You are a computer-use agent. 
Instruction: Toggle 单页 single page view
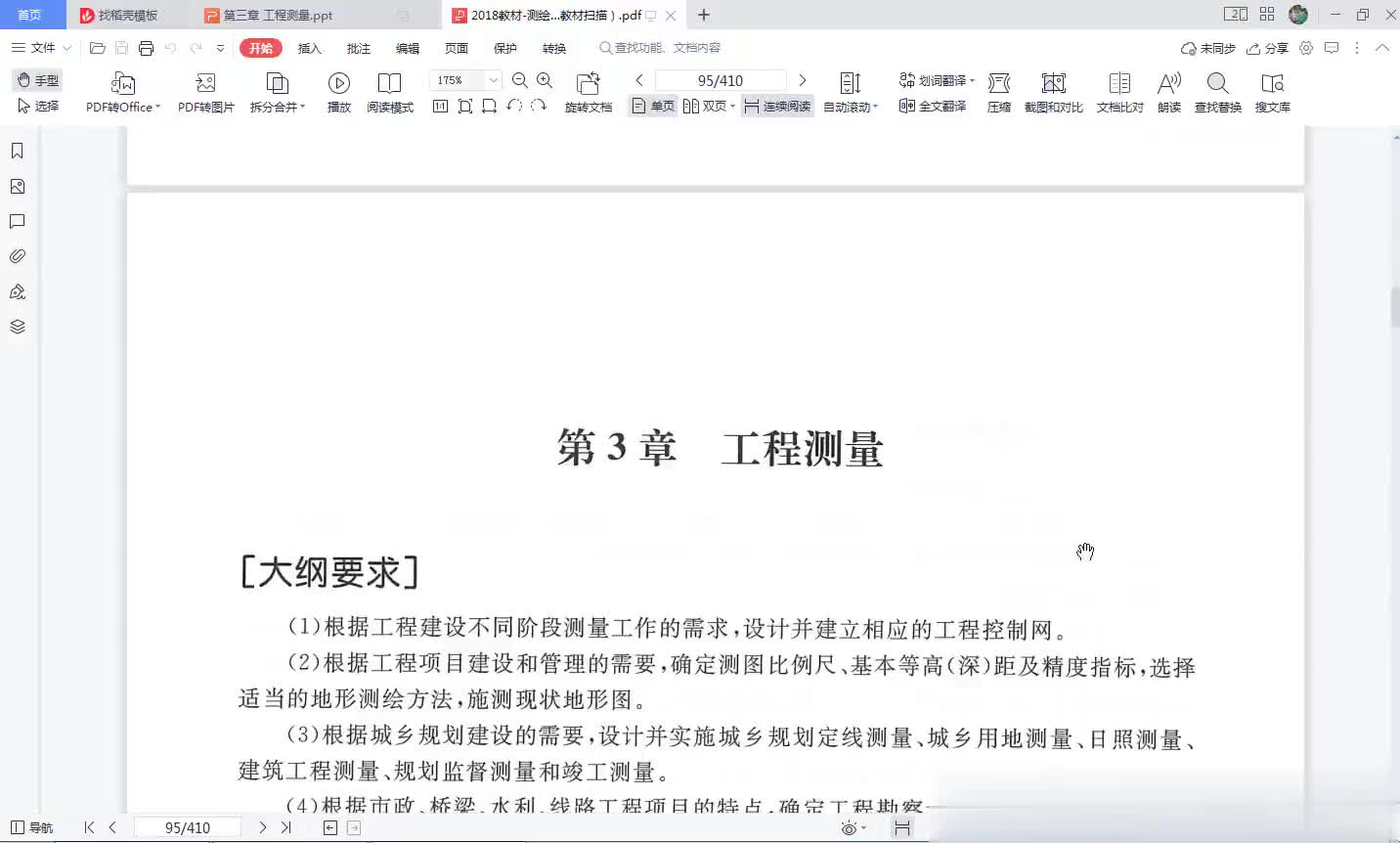coord(653,107)
